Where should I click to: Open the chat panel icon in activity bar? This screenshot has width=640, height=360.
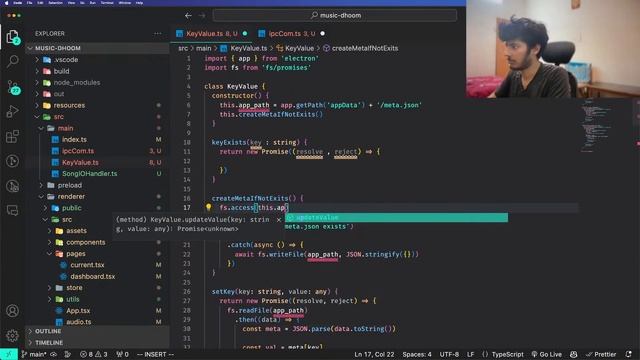[13, 211]
